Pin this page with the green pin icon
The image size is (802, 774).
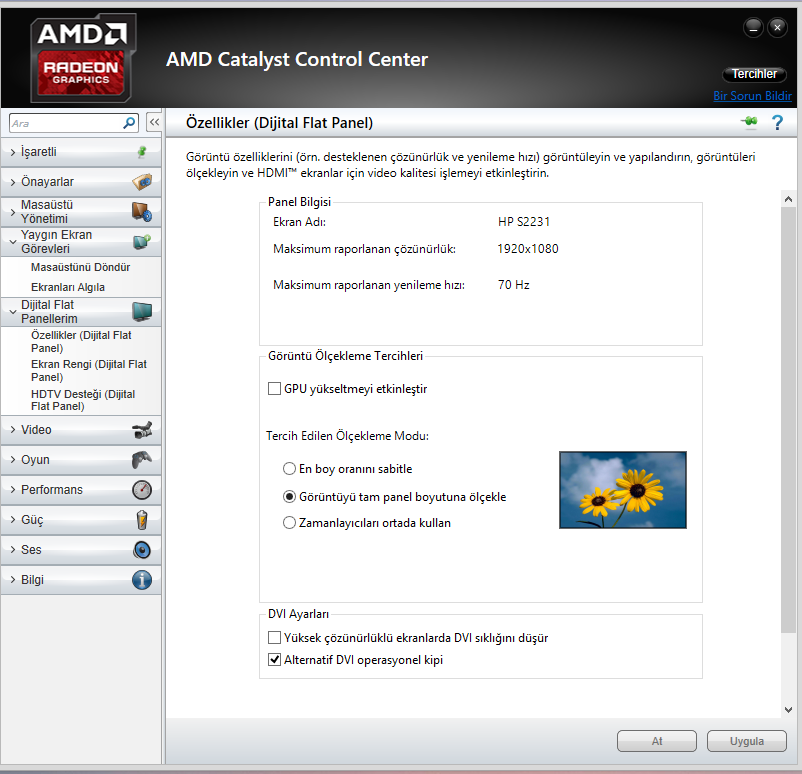pos(749,122)
